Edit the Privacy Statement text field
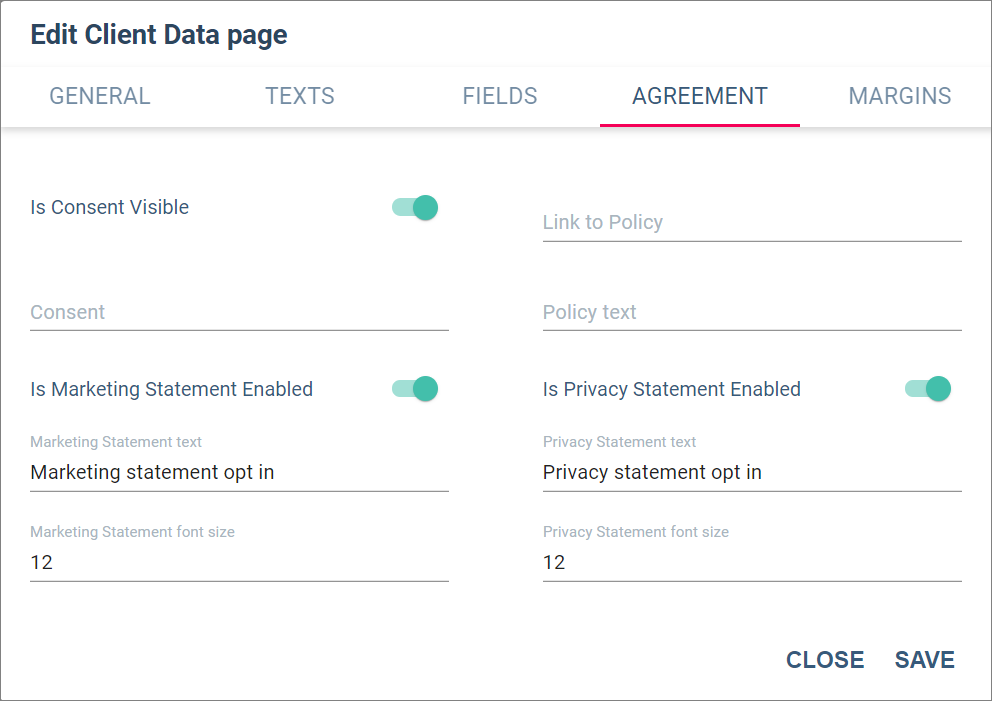Image resolution: width=992 pixels, height=701 pixels. [752, 473]
